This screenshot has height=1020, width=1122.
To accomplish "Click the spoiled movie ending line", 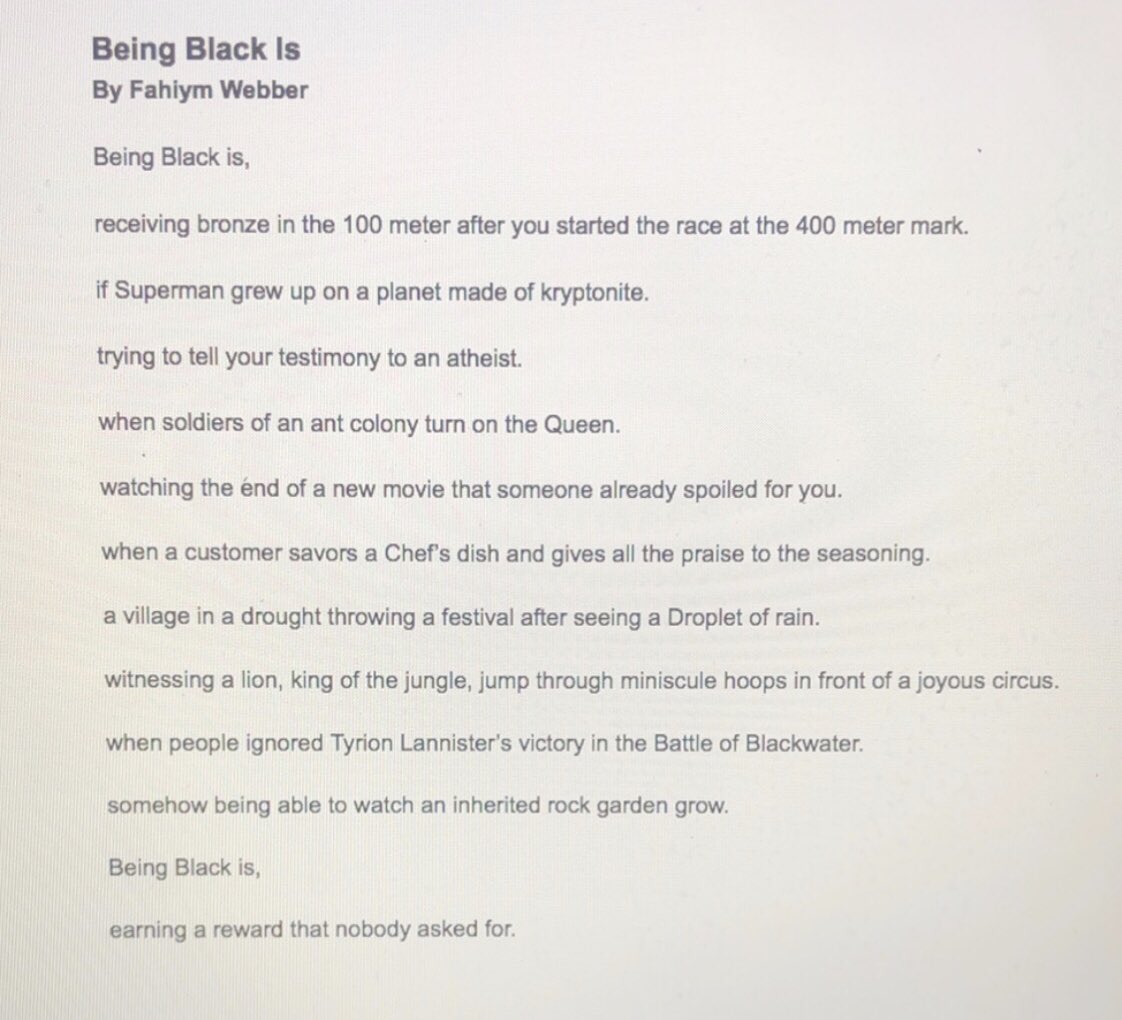I will pyautogui.click(x=471, y=490).
